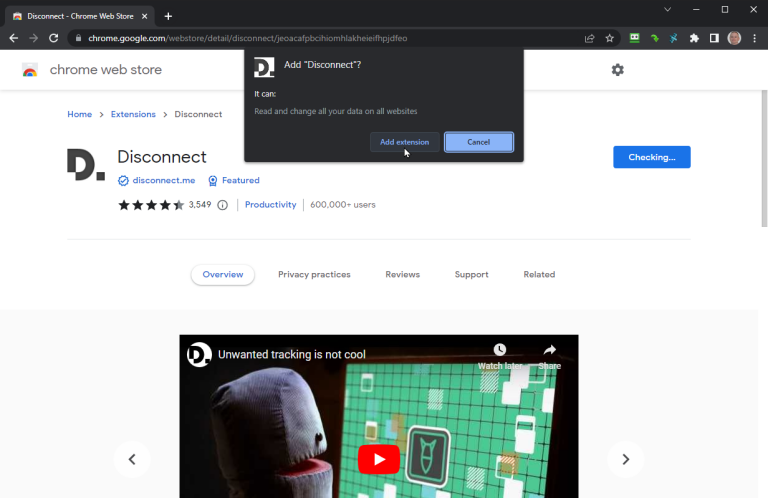Go back using the browser back arrow
This screenshot has width=768, height=498.
coord(14,38)
